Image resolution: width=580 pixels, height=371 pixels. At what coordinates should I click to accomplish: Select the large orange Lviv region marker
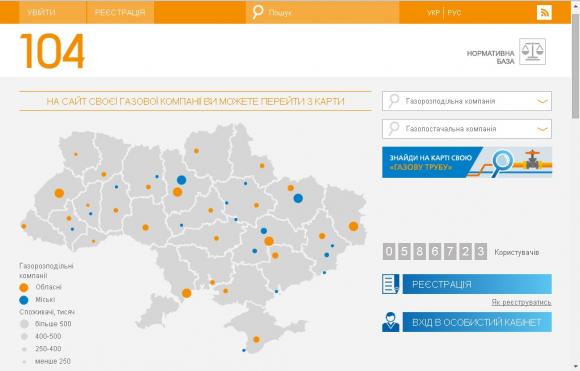pyautogui.click(x=59, y=193)
